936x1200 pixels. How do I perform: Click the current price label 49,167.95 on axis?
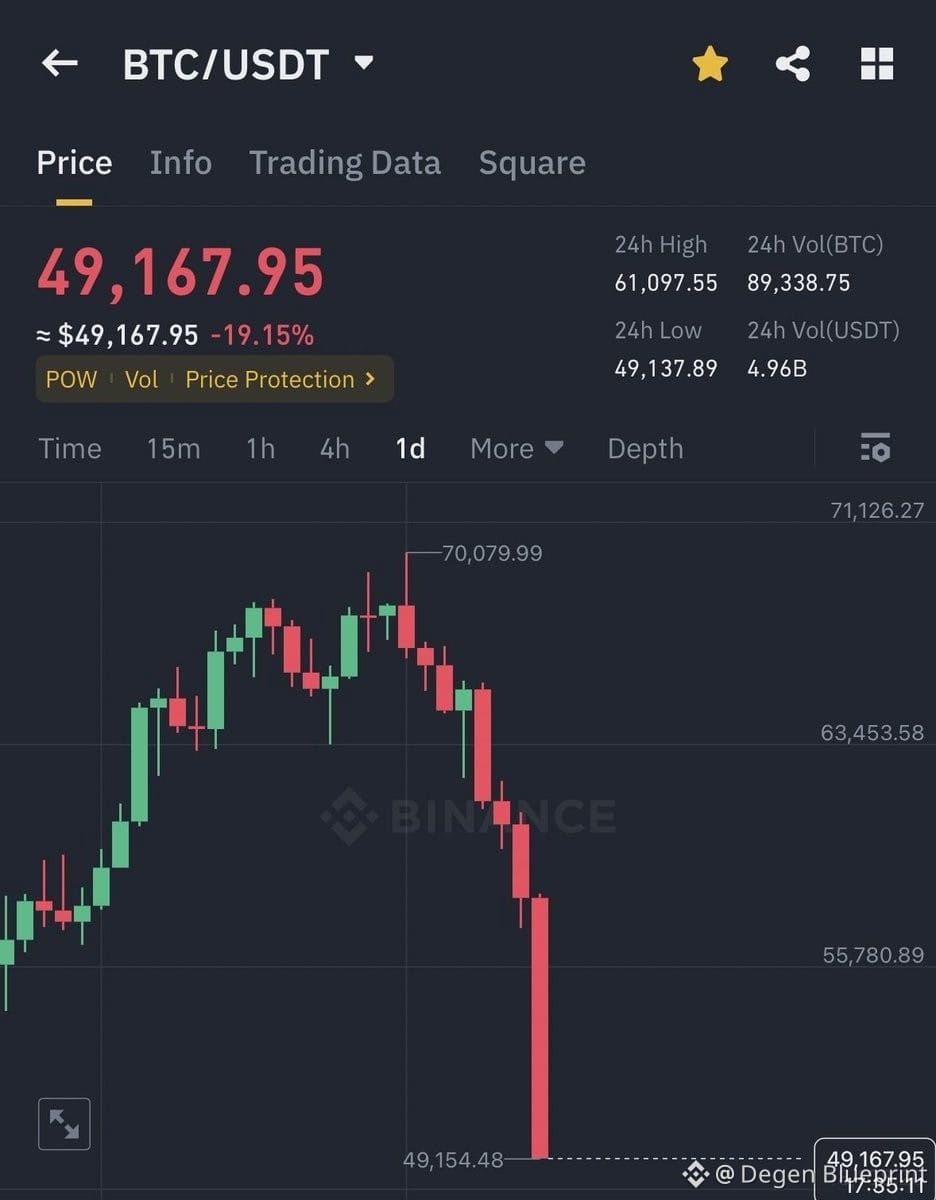(875, 1160)
